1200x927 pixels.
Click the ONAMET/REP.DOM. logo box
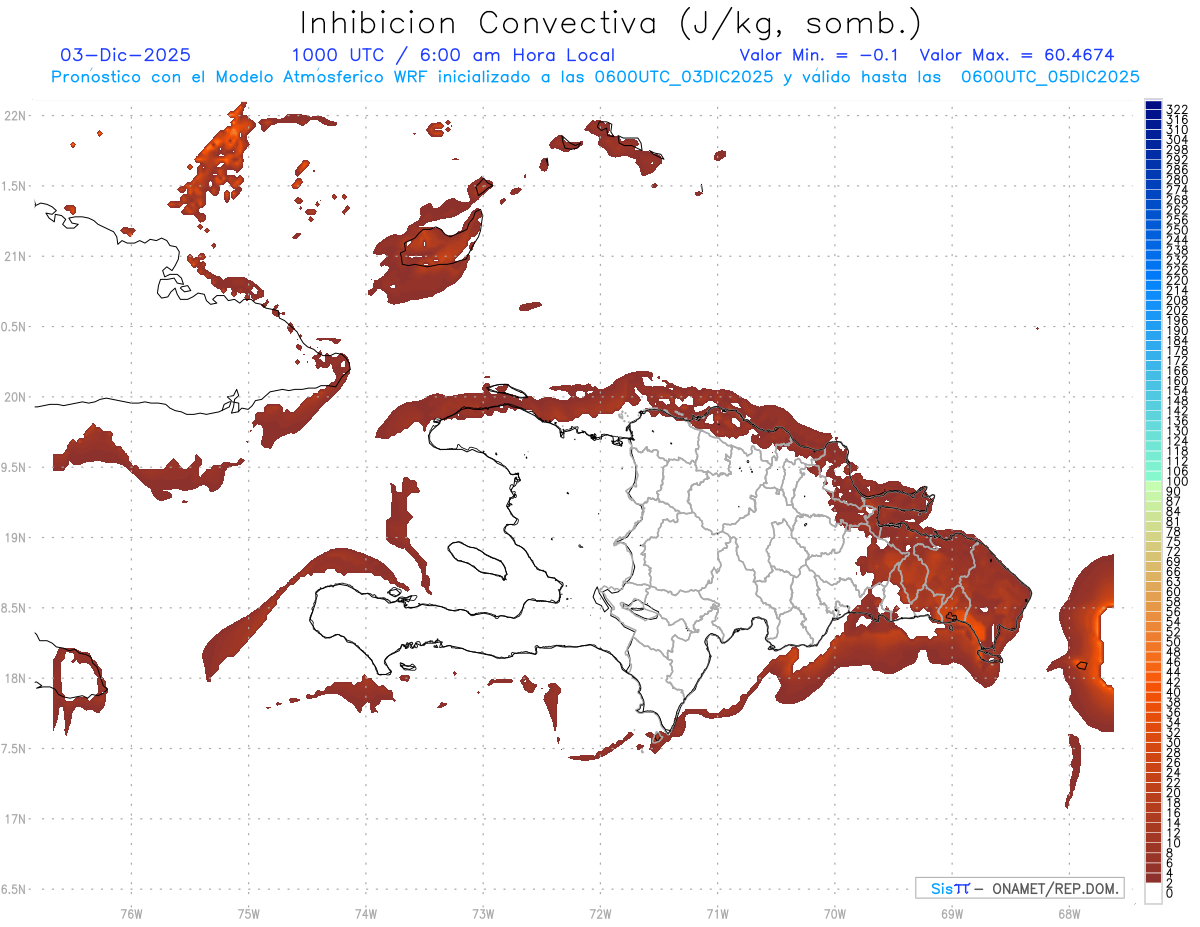coord(1020,888)
